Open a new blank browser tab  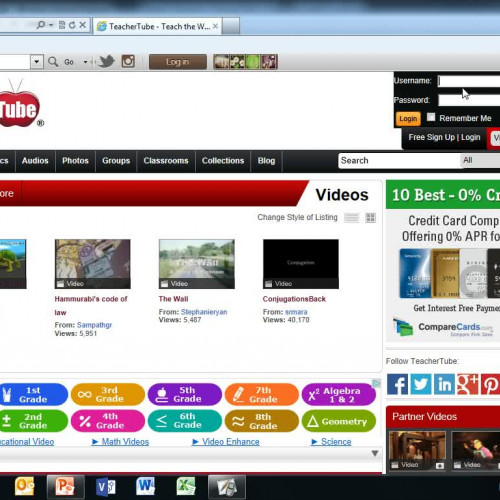[x=231, y=26]
